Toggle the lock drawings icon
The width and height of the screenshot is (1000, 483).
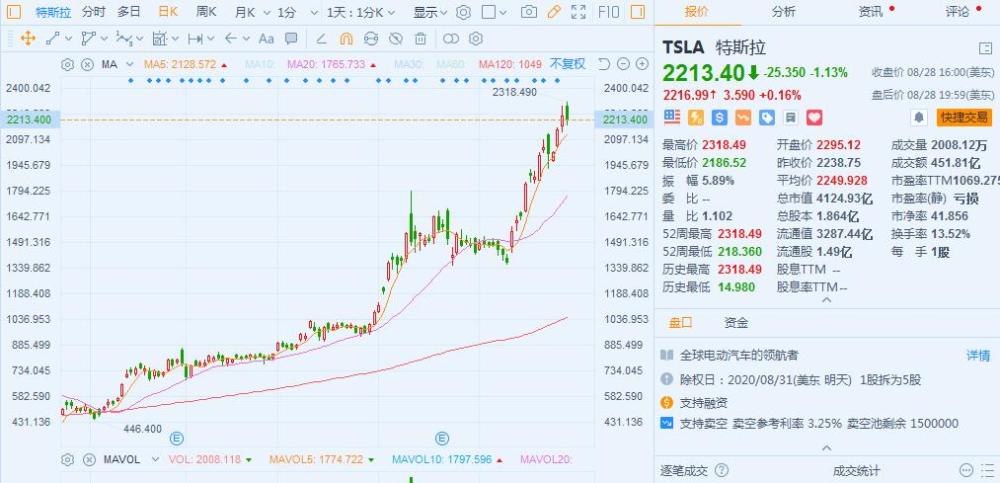[x=371, y=39]
